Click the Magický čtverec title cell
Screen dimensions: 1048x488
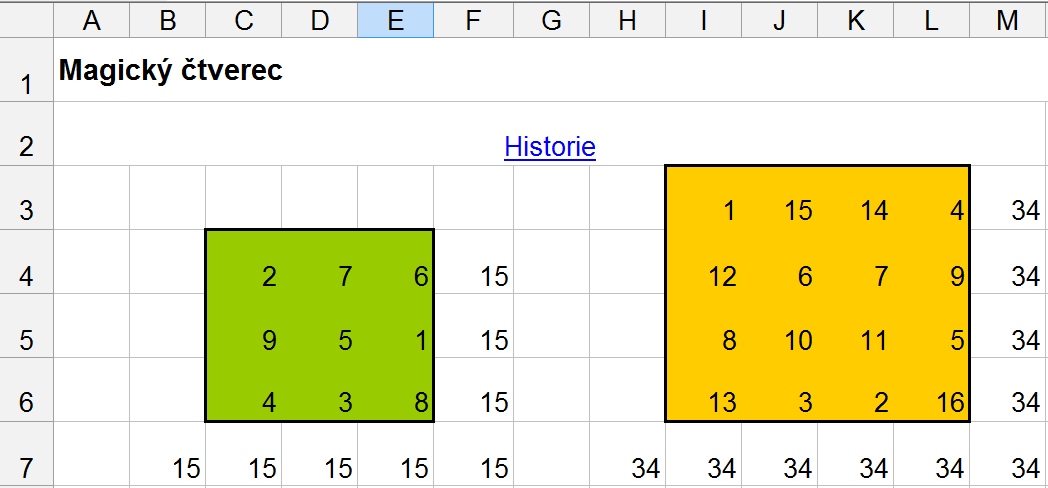pos(171,71)
